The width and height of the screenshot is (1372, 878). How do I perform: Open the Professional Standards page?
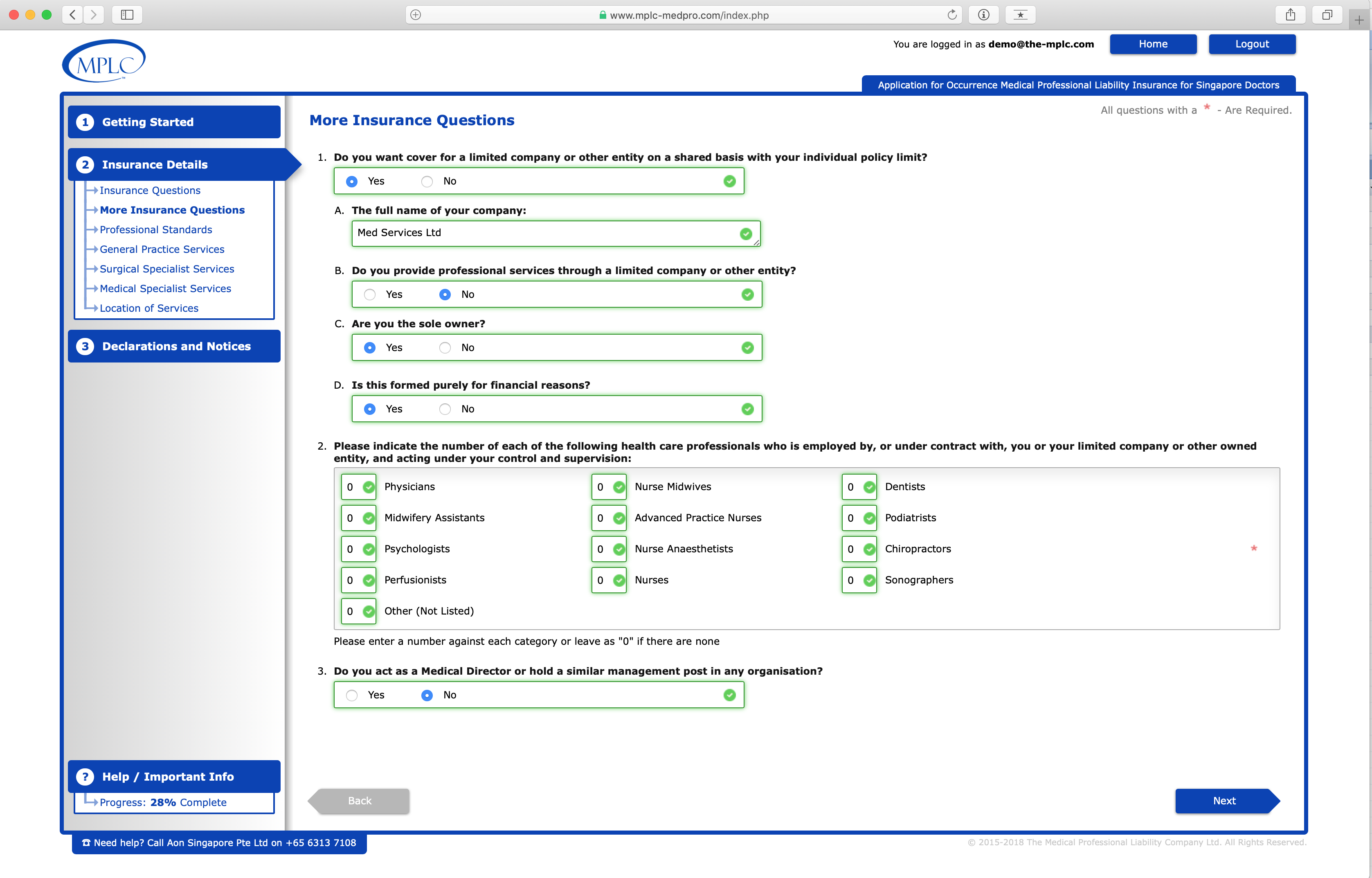point(155,229)
